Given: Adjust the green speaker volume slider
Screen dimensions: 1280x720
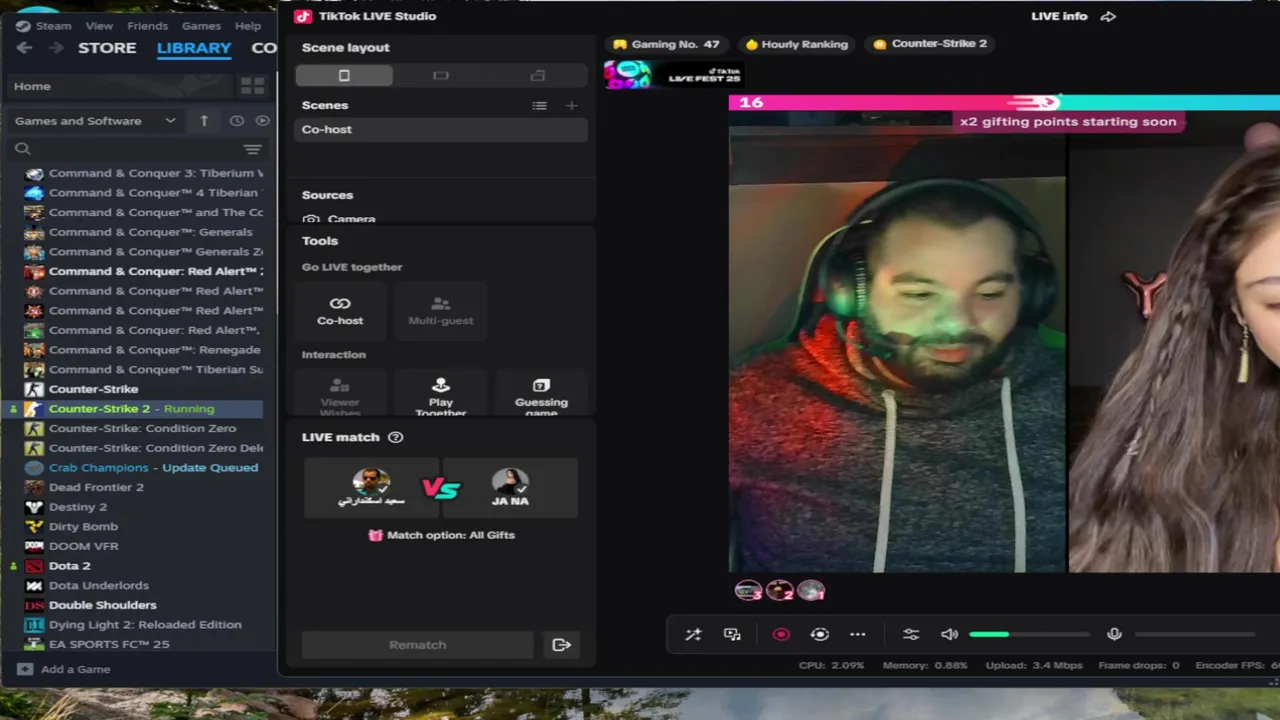Looking at the screenshot, I should tap(1029, 634).
